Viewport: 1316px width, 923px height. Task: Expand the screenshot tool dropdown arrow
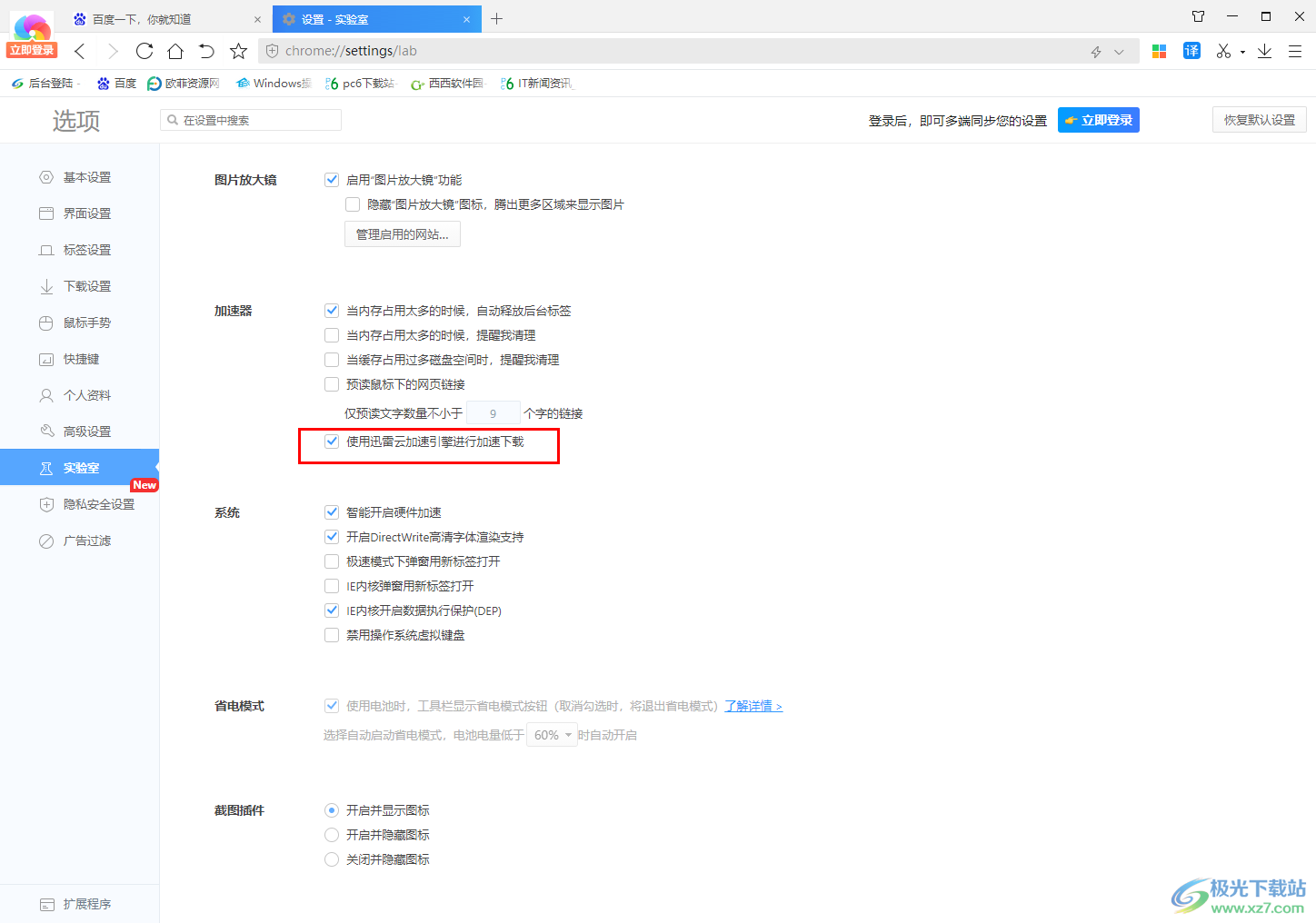click(1242, 52)
